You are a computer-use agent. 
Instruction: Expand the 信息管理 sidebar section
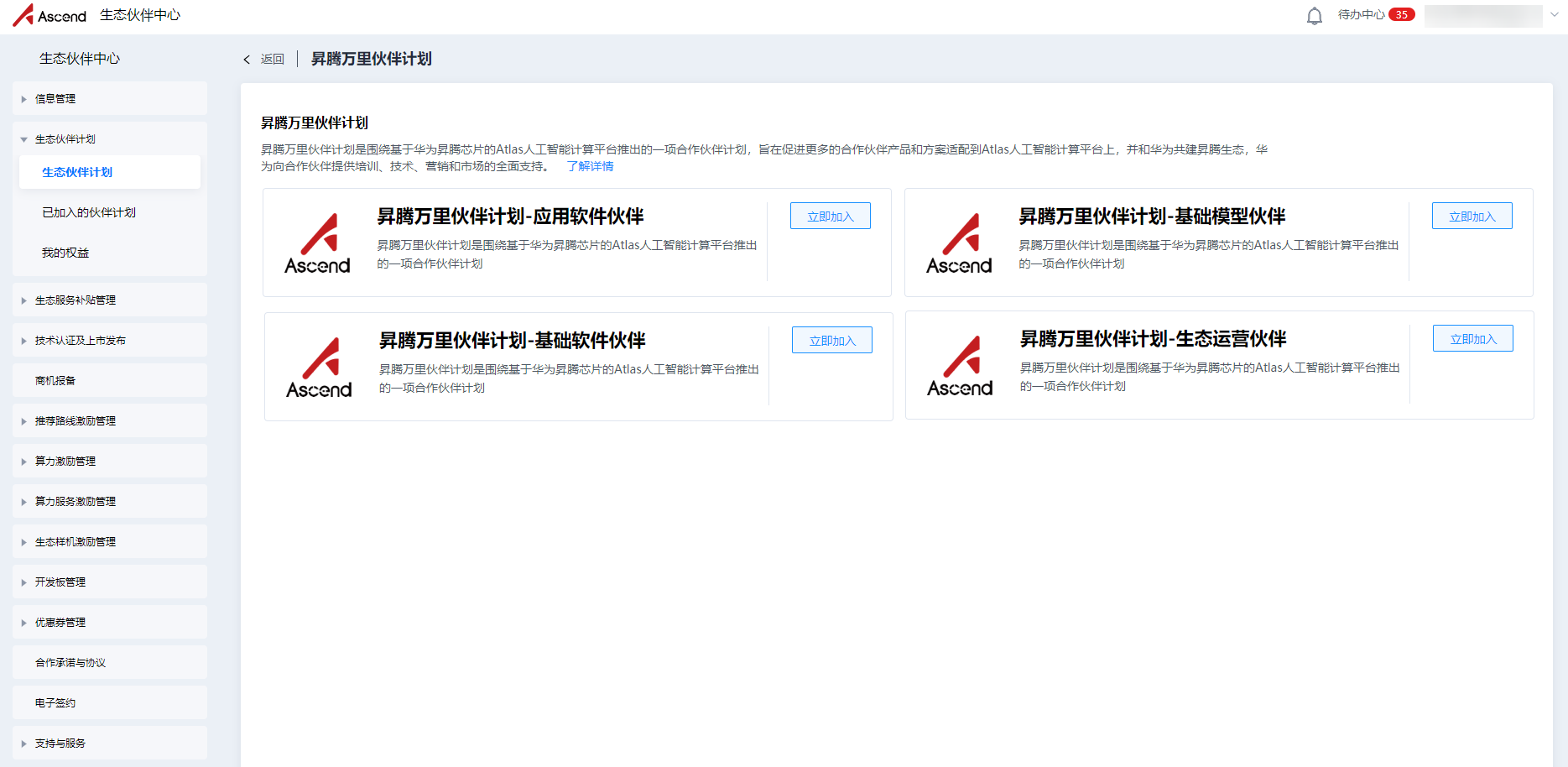[x=110, y=98]
